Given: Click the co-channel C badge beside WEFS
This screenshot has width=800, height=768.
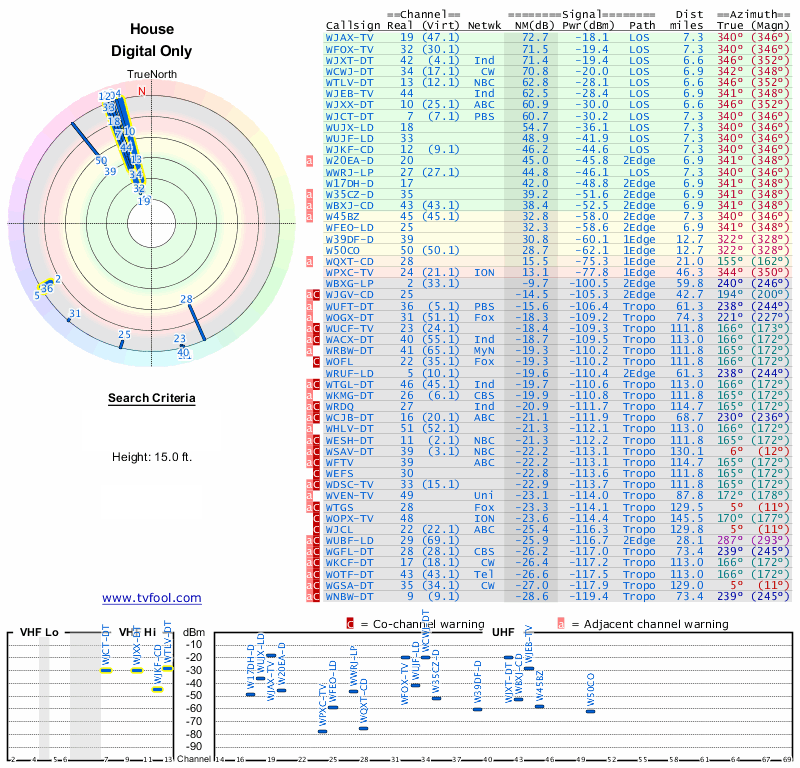Looking at the screenshot, I should click(316, 474).
